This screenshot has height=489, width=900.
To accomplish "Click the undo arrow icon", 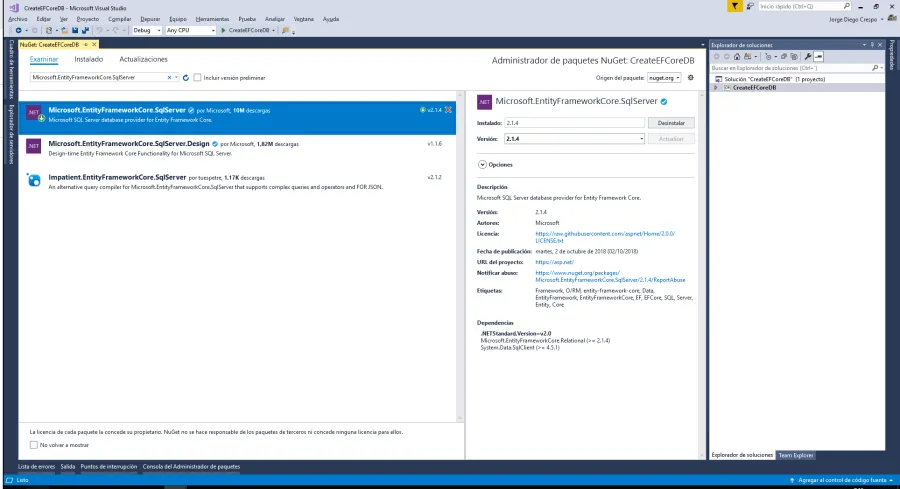I will click(x=99, y=30).
